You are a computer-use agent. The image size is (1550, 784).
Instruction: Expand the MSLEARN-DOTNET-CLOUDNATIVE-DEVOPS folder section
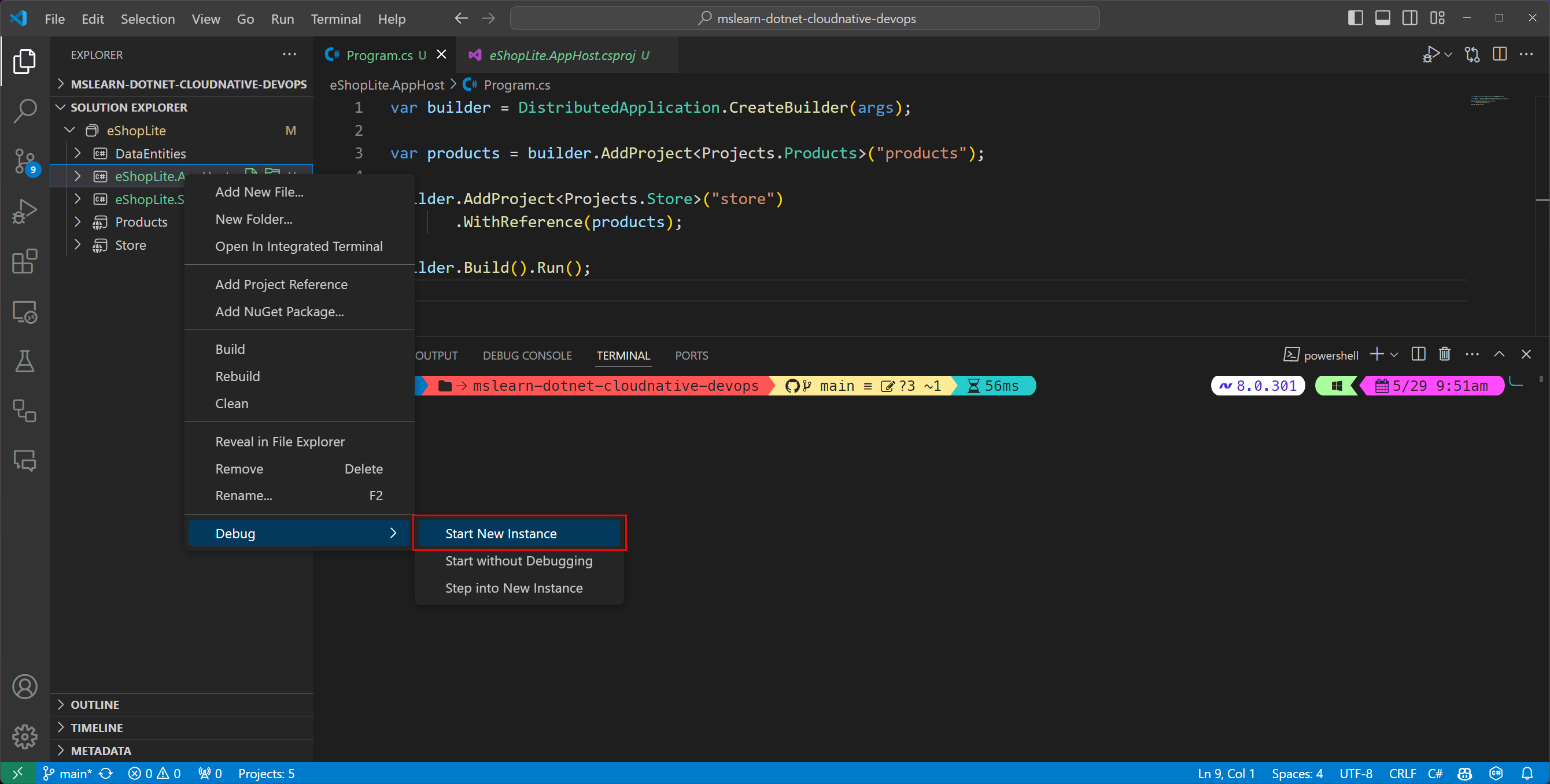pyautogui.click(x=182, y=84)
